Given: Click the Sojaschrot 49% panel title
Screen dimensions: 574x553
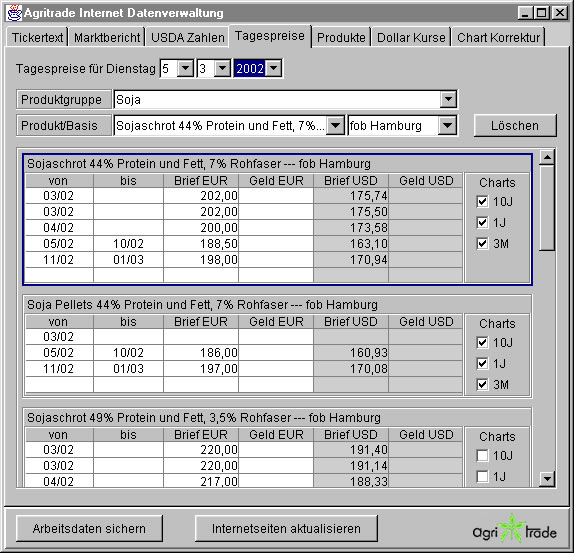Looking at the screenshot, I should click(x=204, y=418).
